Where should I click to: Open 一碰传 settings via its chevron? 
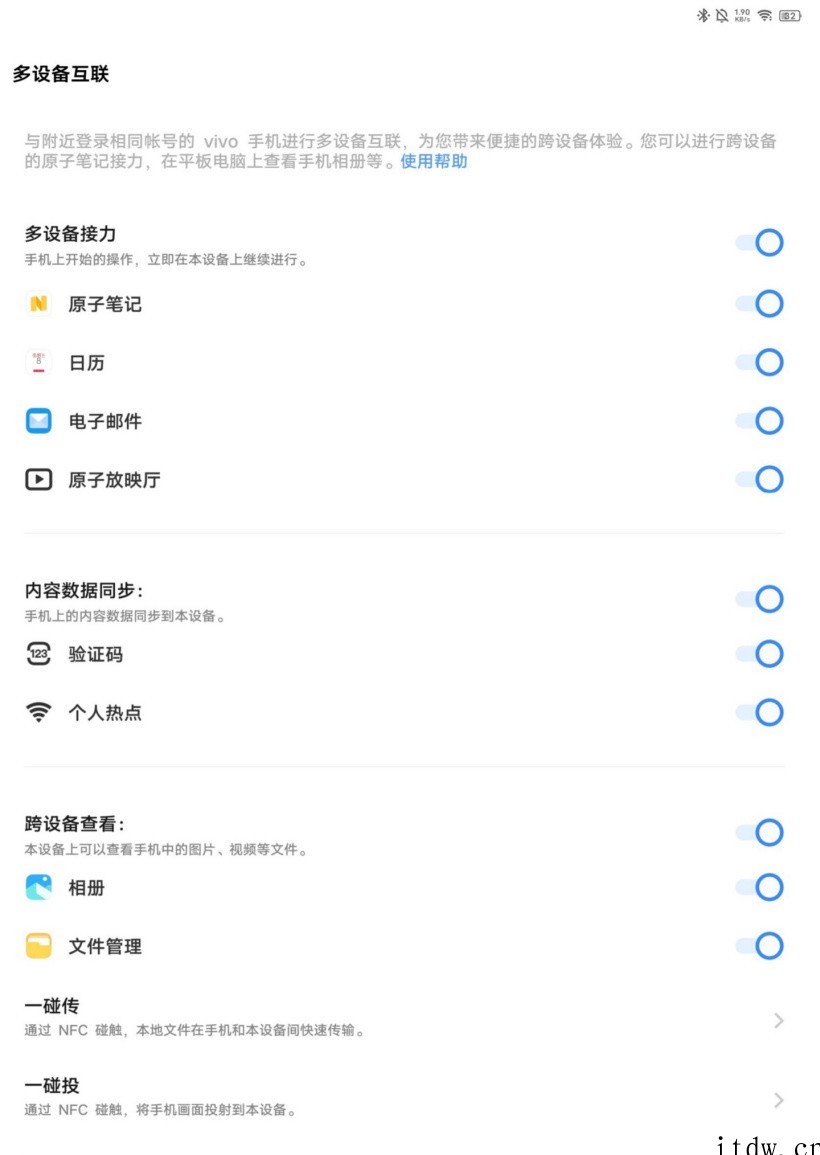[x=778, y=1020]
